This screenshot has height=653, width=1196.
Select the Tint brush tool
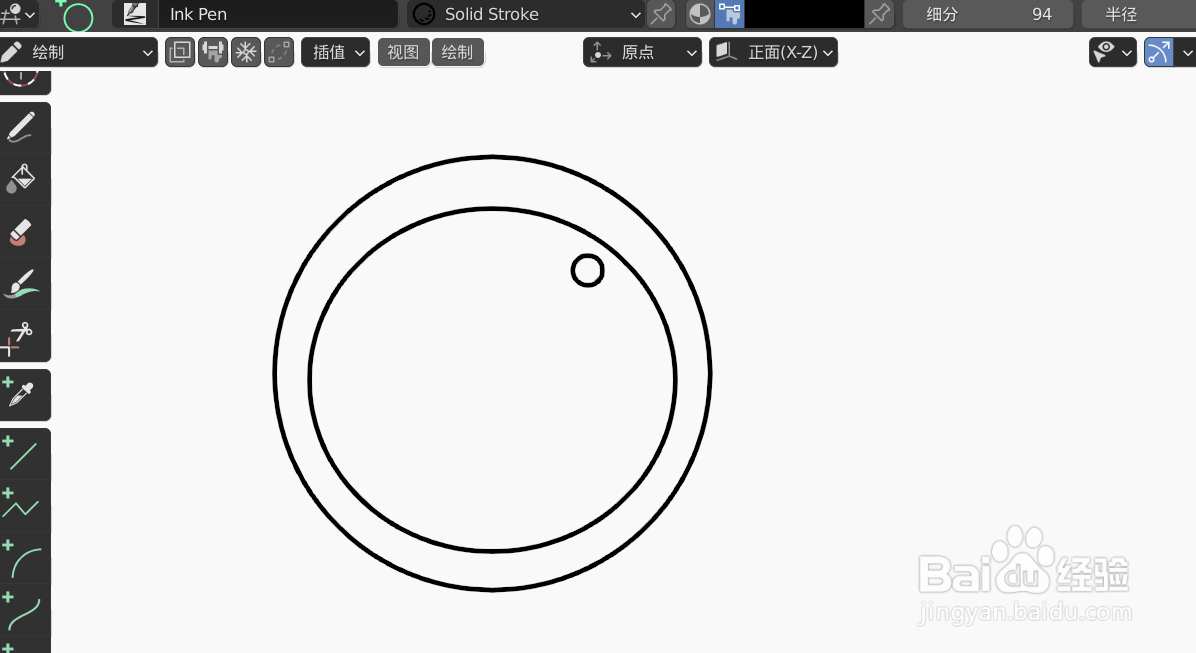click(23, 284)
